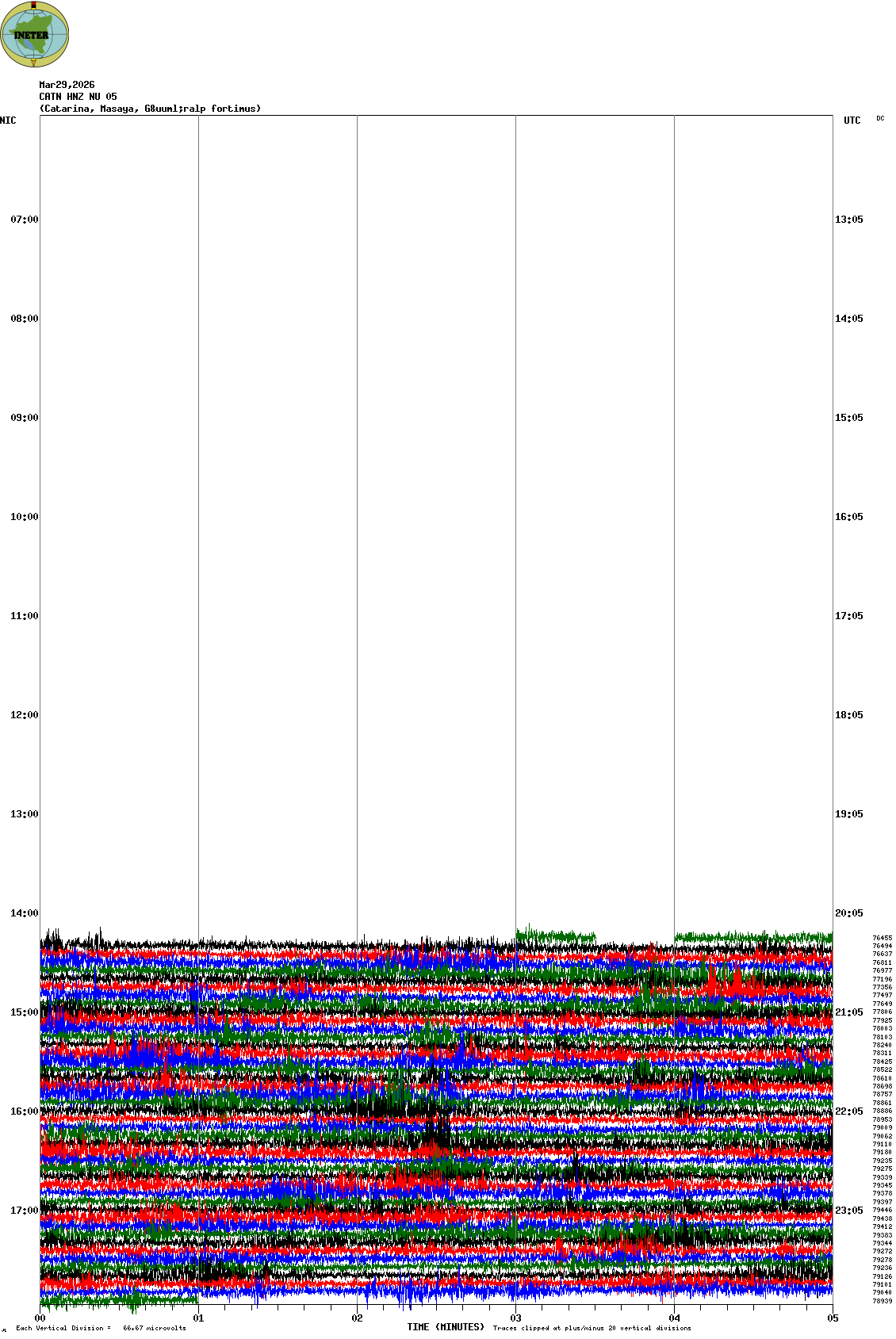Click the bottom trace value 78939
The image size is (896, 1339).
pos(882,1301)
